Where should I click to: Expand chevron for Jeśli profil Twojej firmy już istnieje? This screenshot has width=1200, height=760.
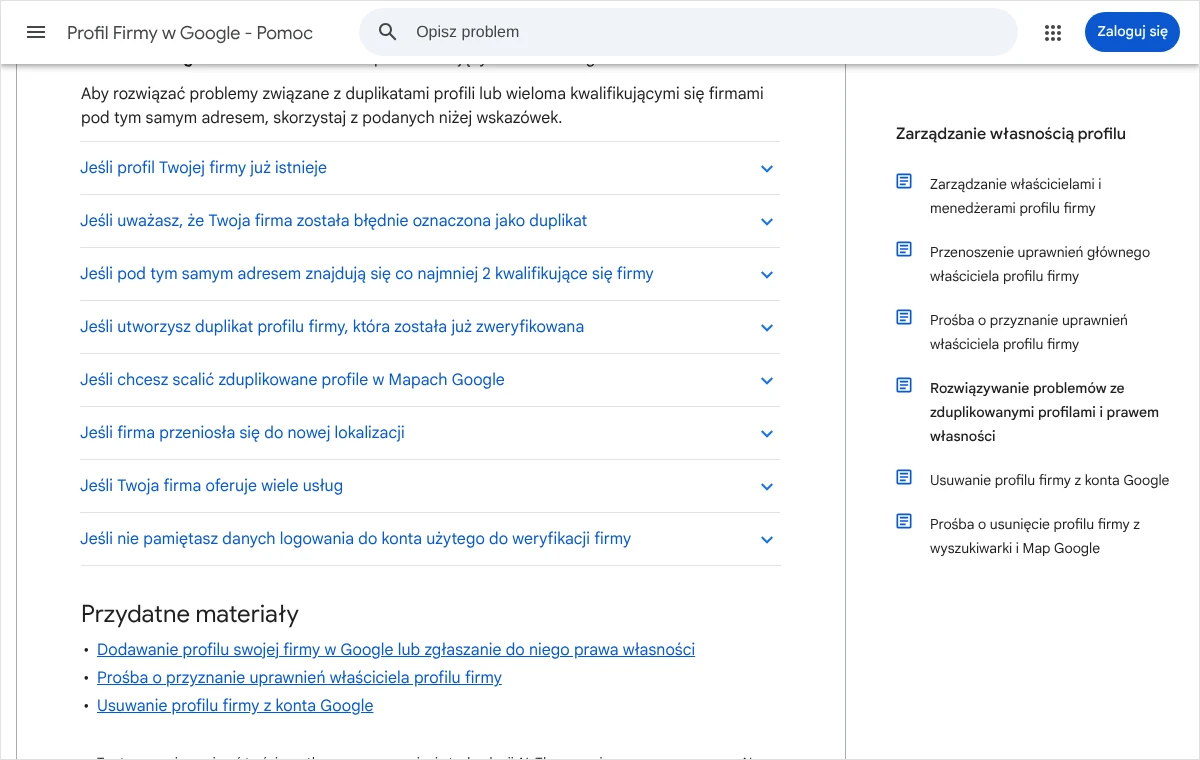click(767, 168)
